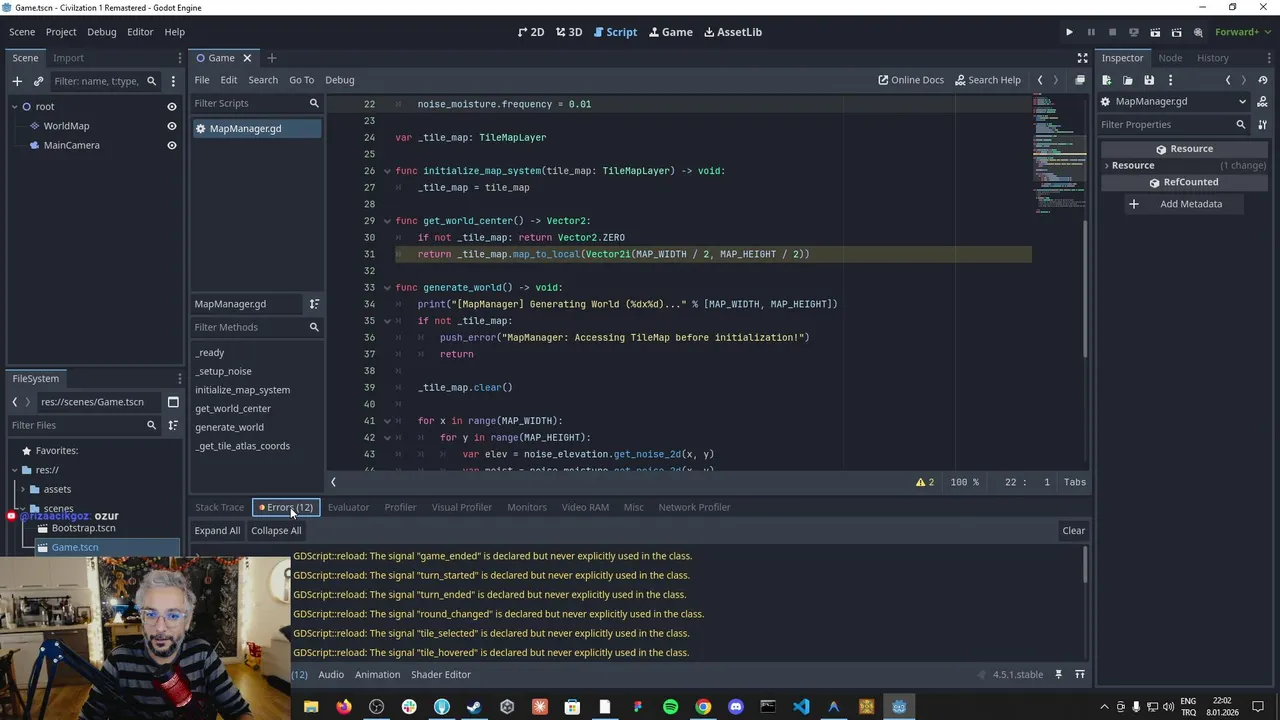Click the Run Current Scene clapperboard icon
This screenshot has width=1280, height=720.
pyautogui.click(x=1155, y=32)
